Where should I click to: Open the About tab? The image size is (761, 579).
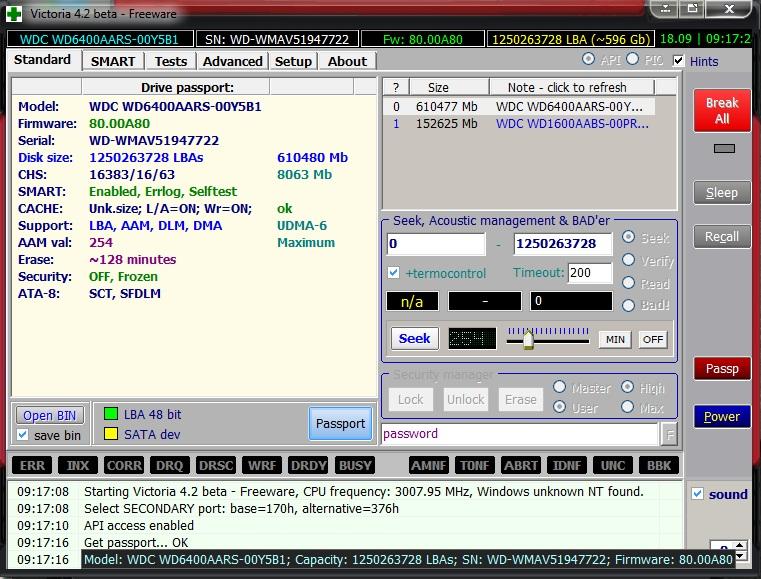click(x=347, y=61)
